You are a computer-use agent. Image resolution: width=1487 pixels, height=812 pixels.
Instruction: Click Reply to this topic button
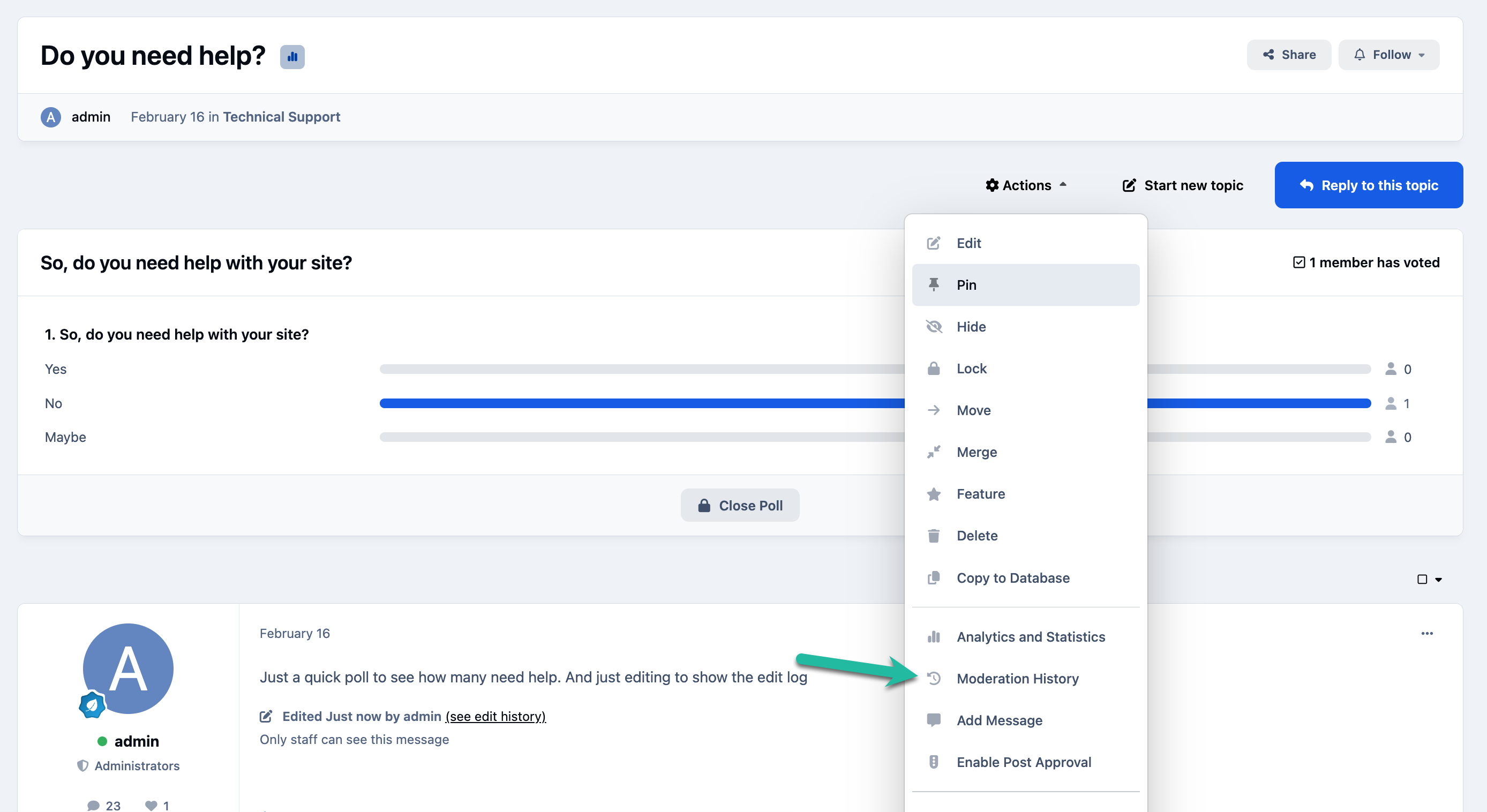point(1369,185)
